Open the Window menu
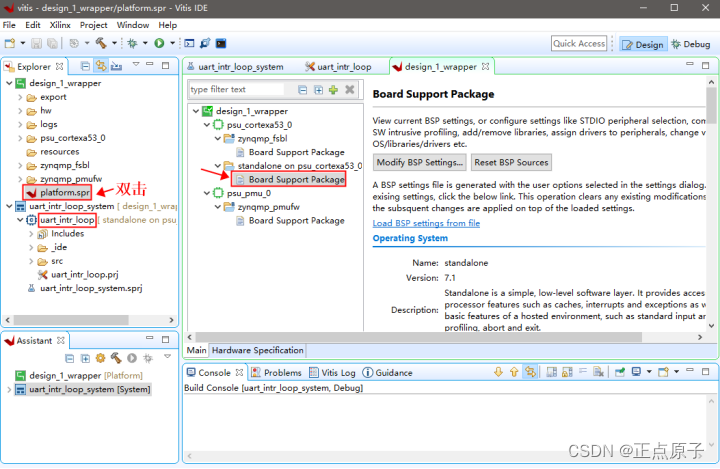The height and width of the screenshot is (469, 720). (x=133, y=25)
